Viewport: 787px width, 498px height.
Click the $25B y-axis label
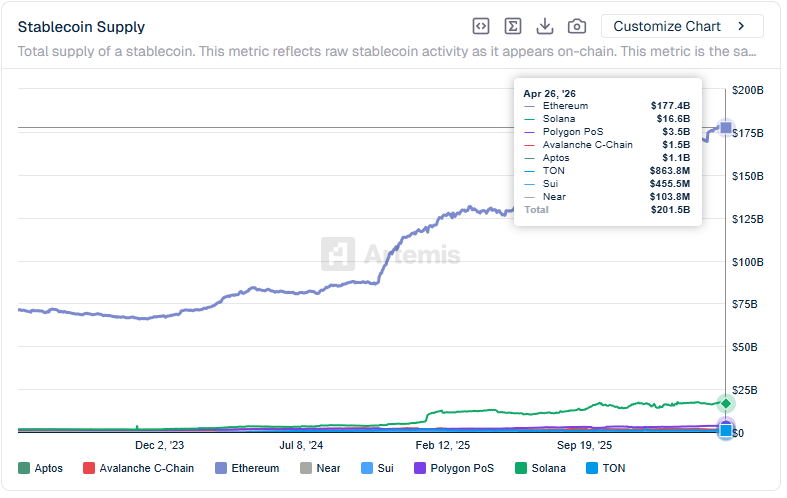[744, 391]
